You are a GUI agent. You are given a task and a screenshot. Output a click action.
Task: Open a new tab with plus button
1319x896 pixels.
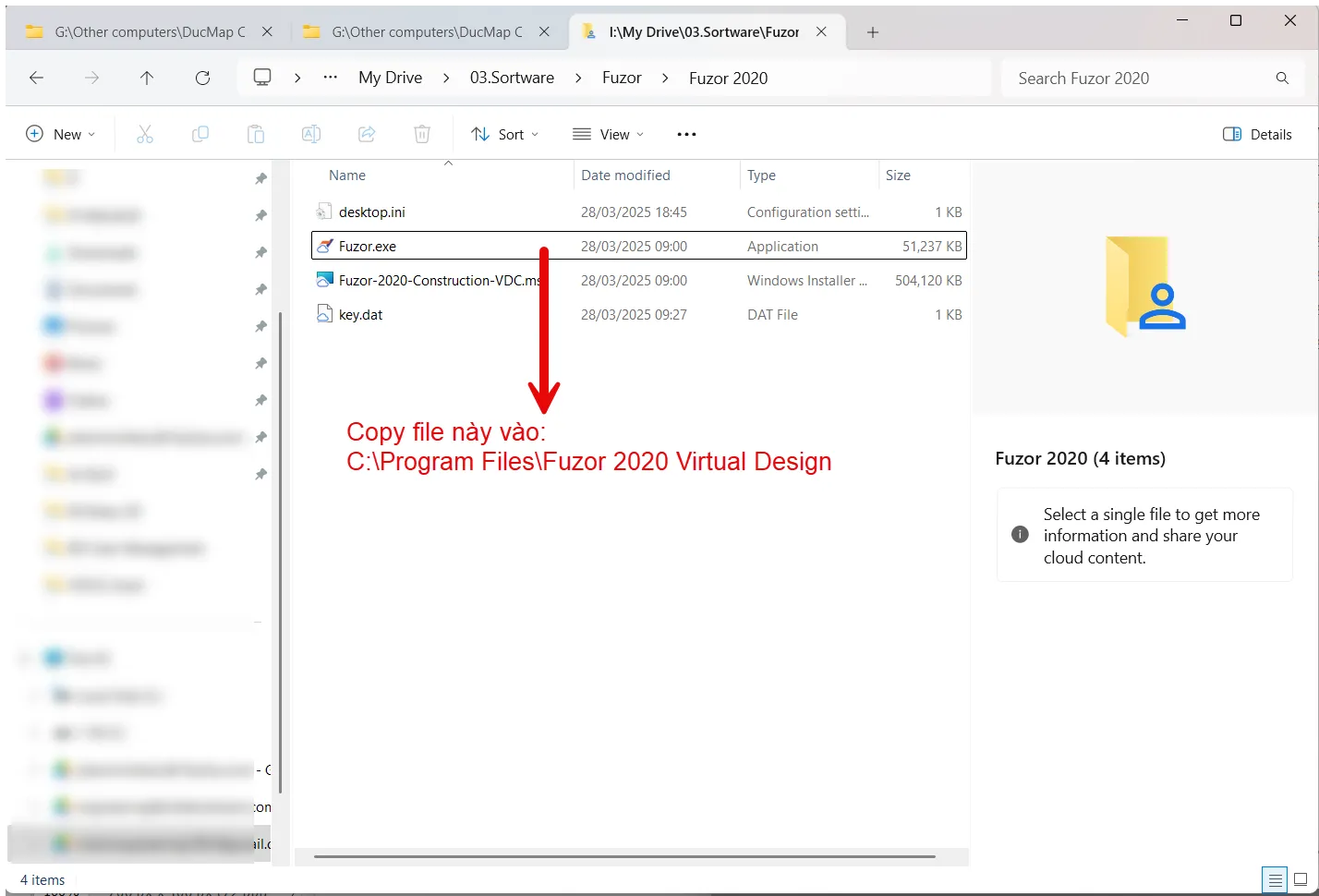(872, 32)
